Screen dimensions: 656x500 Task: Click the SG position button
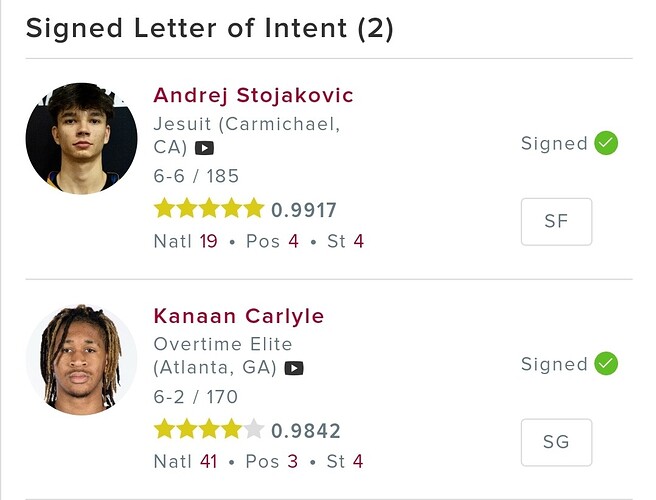[556, 442]
